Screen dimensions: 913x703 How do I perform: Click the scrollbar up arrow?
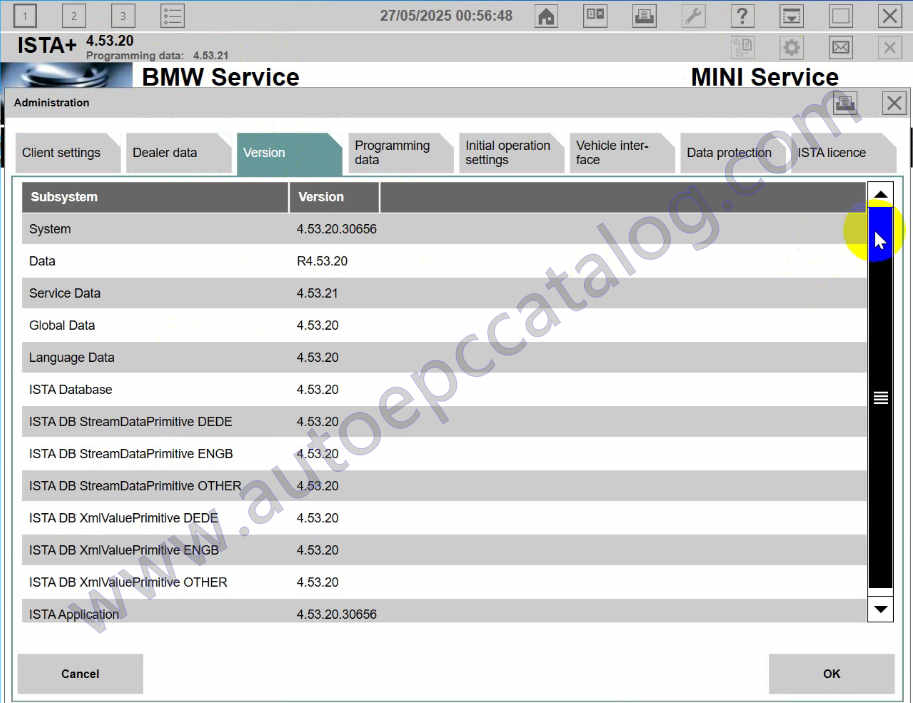[880, 195]
